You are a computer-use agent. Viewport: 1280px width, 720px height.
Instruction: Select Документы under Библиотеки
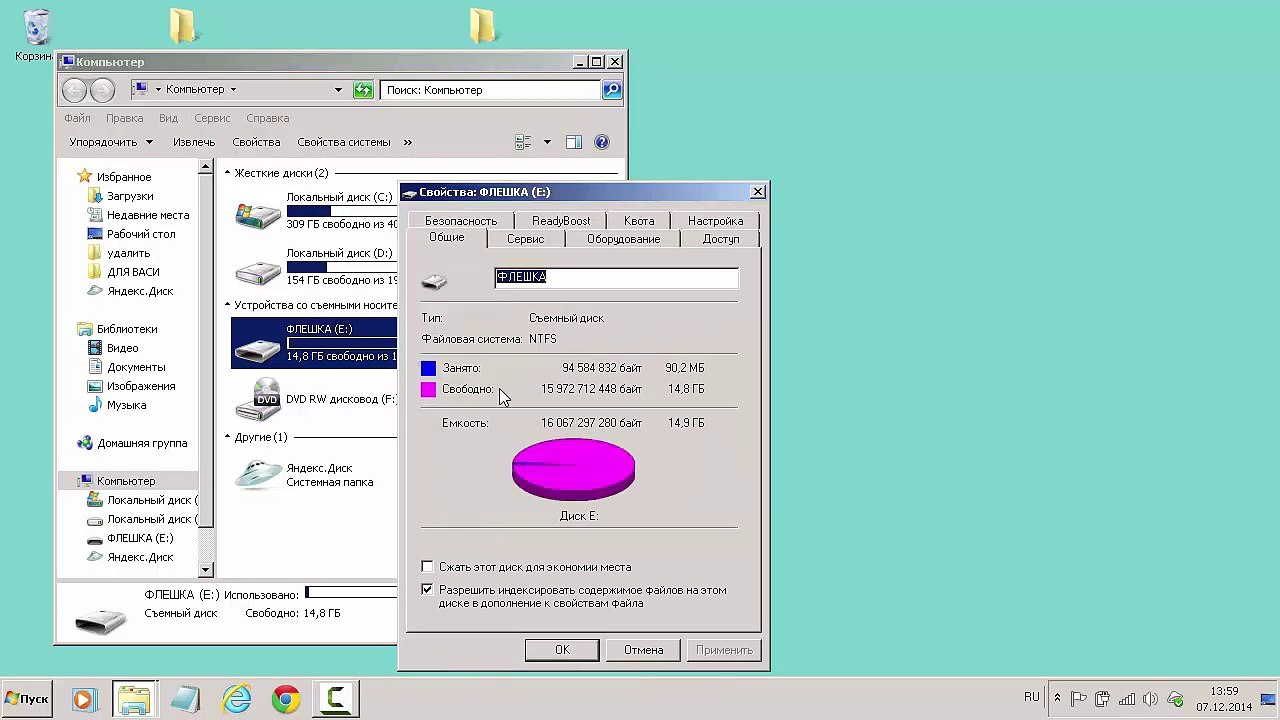click(x=136, y=367)
